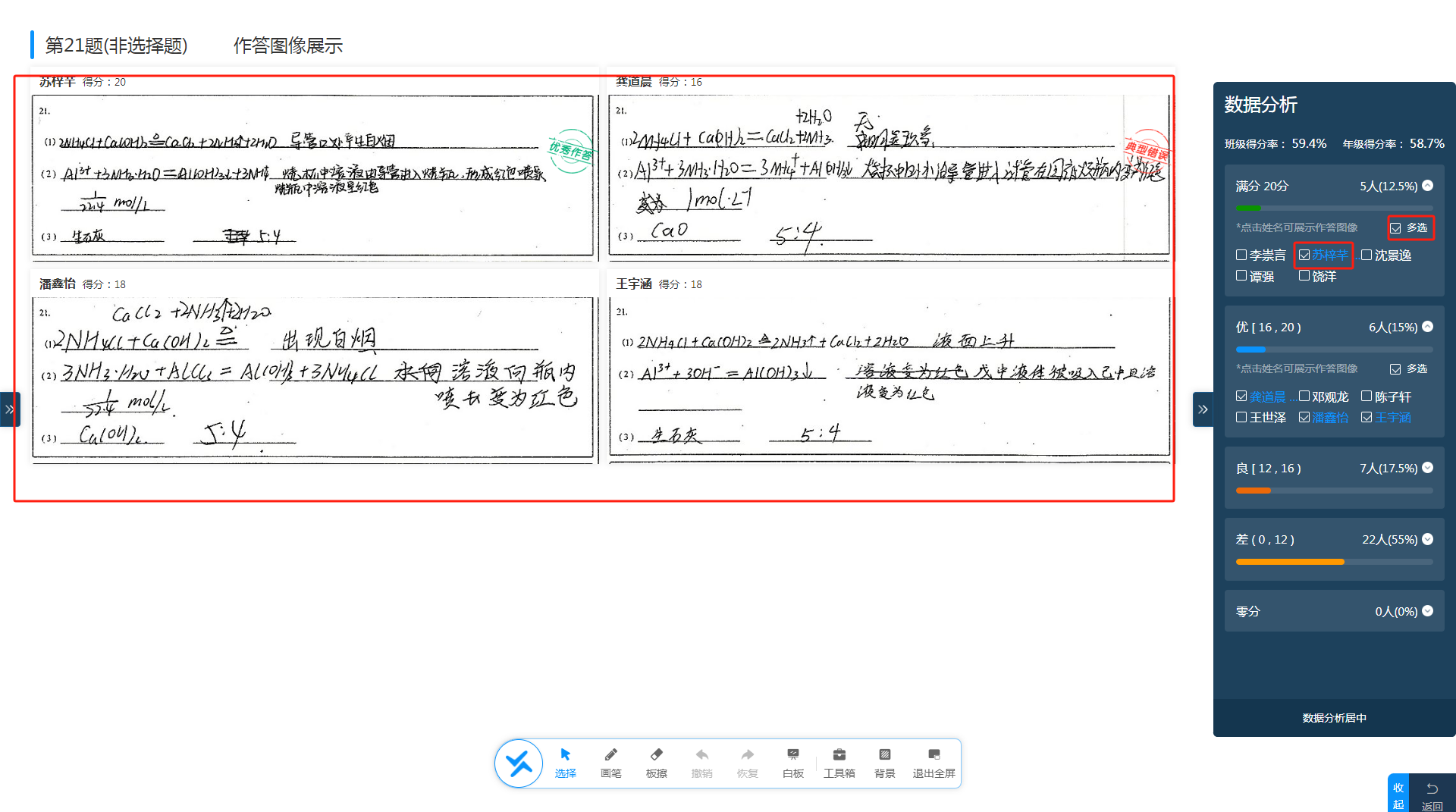The image size is (1456, 812).
Task: Click the 优 blue progress bar
Action: (1335, 350)
